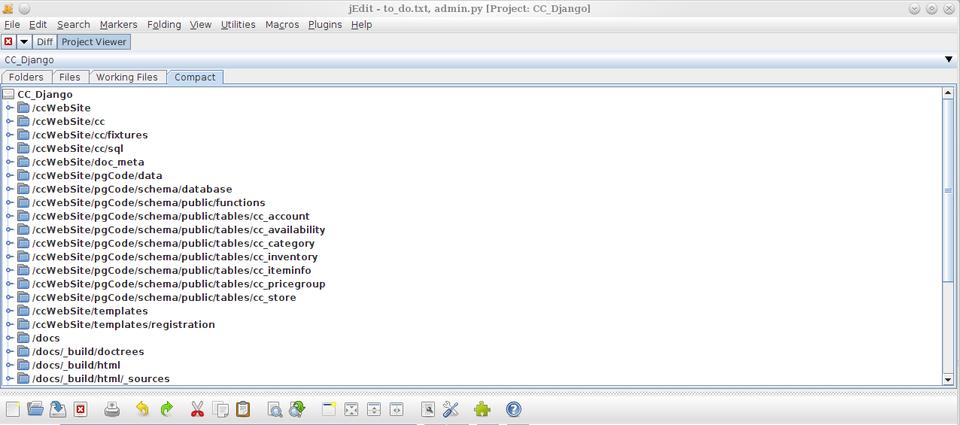Screen dimensions: 960x425
Task: Click the Help question mark icon
Action: [514, 409]
